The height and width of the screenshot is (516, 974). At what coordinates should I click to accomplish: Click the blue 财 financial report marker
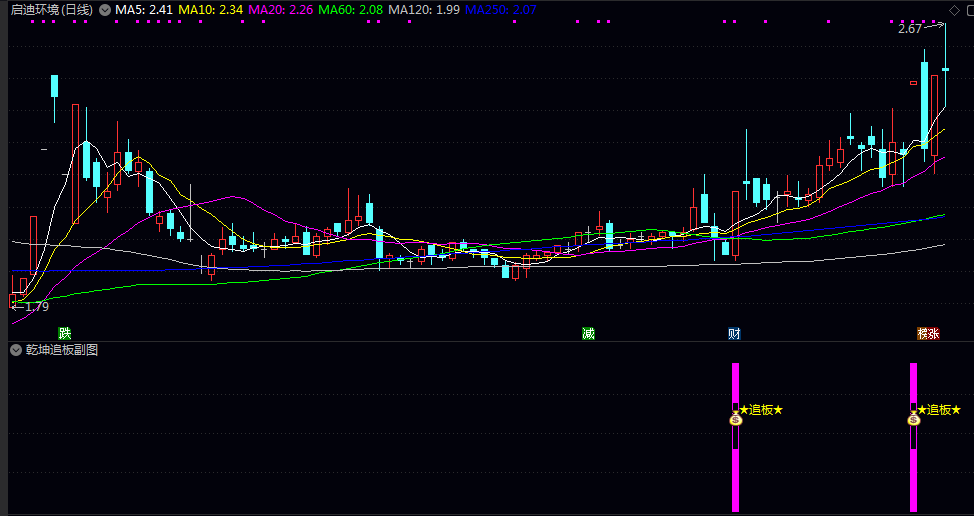coord(734,333)
